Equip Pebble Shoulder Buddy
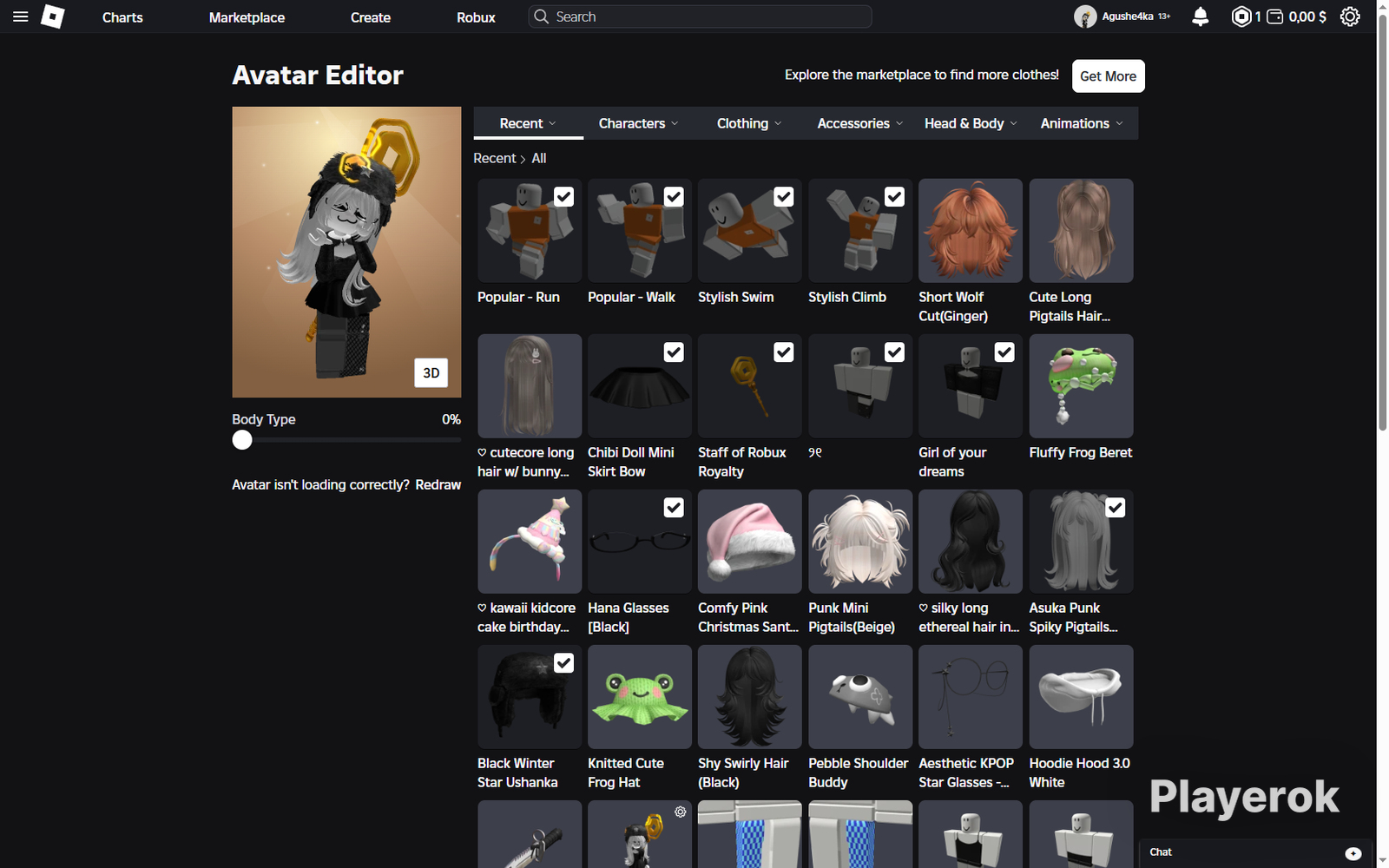The height and width of the screenshot is (868, 1389). [x=860, y=697]
